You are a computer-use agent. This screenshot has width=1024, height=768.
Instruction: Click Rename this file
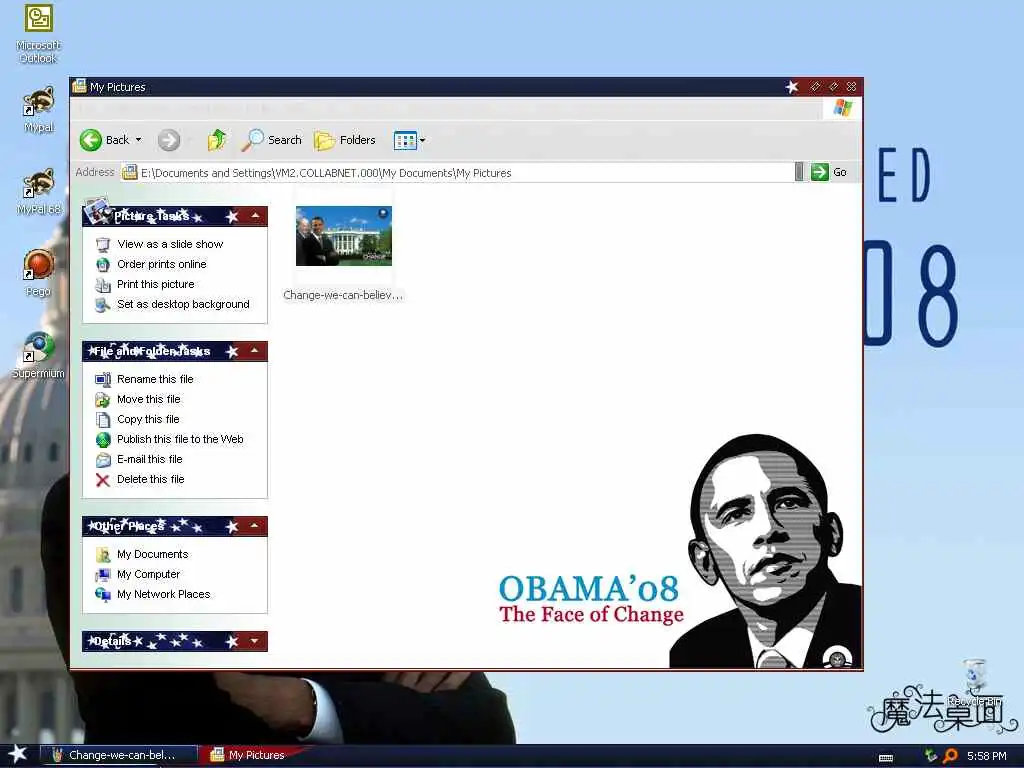(155, 379)
